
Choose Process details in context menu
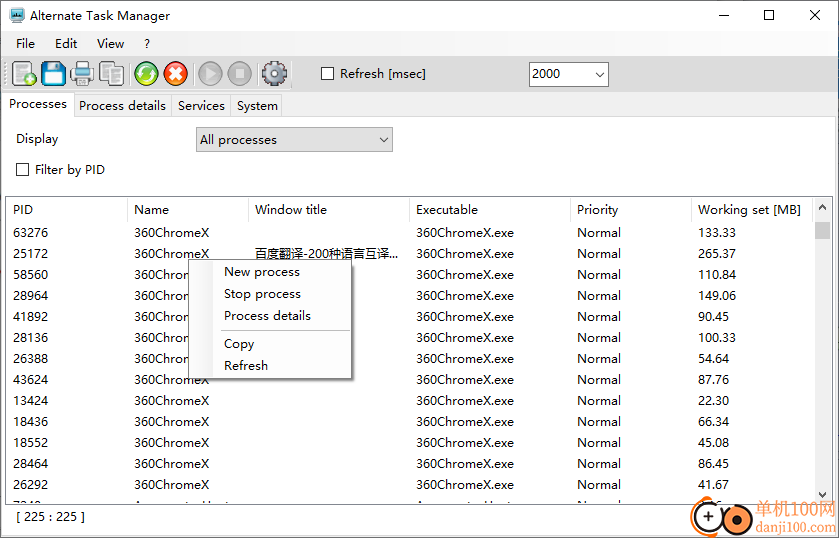pos(270,316)
